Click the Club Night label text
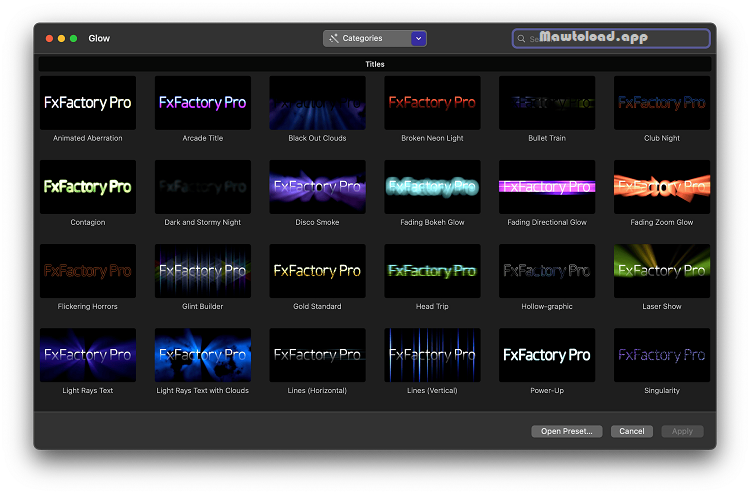Image resolution: width=750 pixels, height=494 pixels. [662, 138]
